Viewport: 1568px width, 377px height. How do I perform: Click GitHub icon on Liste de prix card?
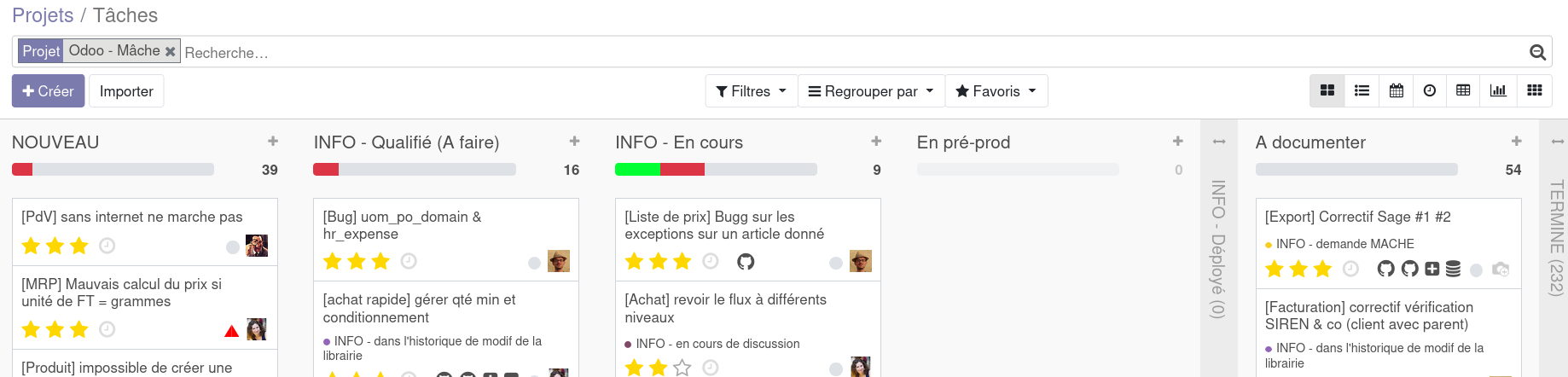point(746,262)
